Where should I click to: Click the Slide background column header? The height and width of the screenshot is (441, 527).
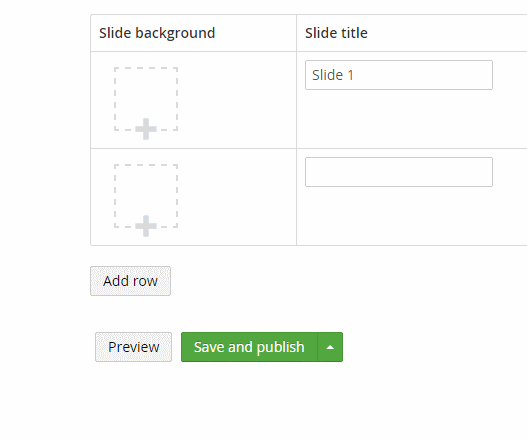click(x=157, y=33)
